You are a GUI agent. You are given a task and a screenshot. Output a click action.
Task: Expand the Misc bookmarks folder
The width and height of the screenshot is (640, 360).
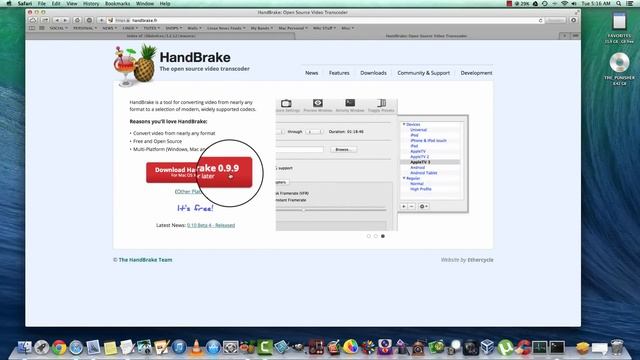[x=347, y=28]
